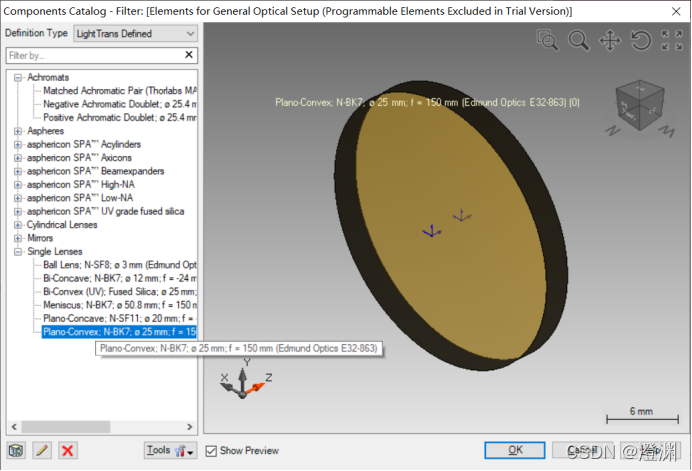The height and width of the screenshot is (471, 692).
Task: Select the Aspheres category label
Action: pos(45,131)
